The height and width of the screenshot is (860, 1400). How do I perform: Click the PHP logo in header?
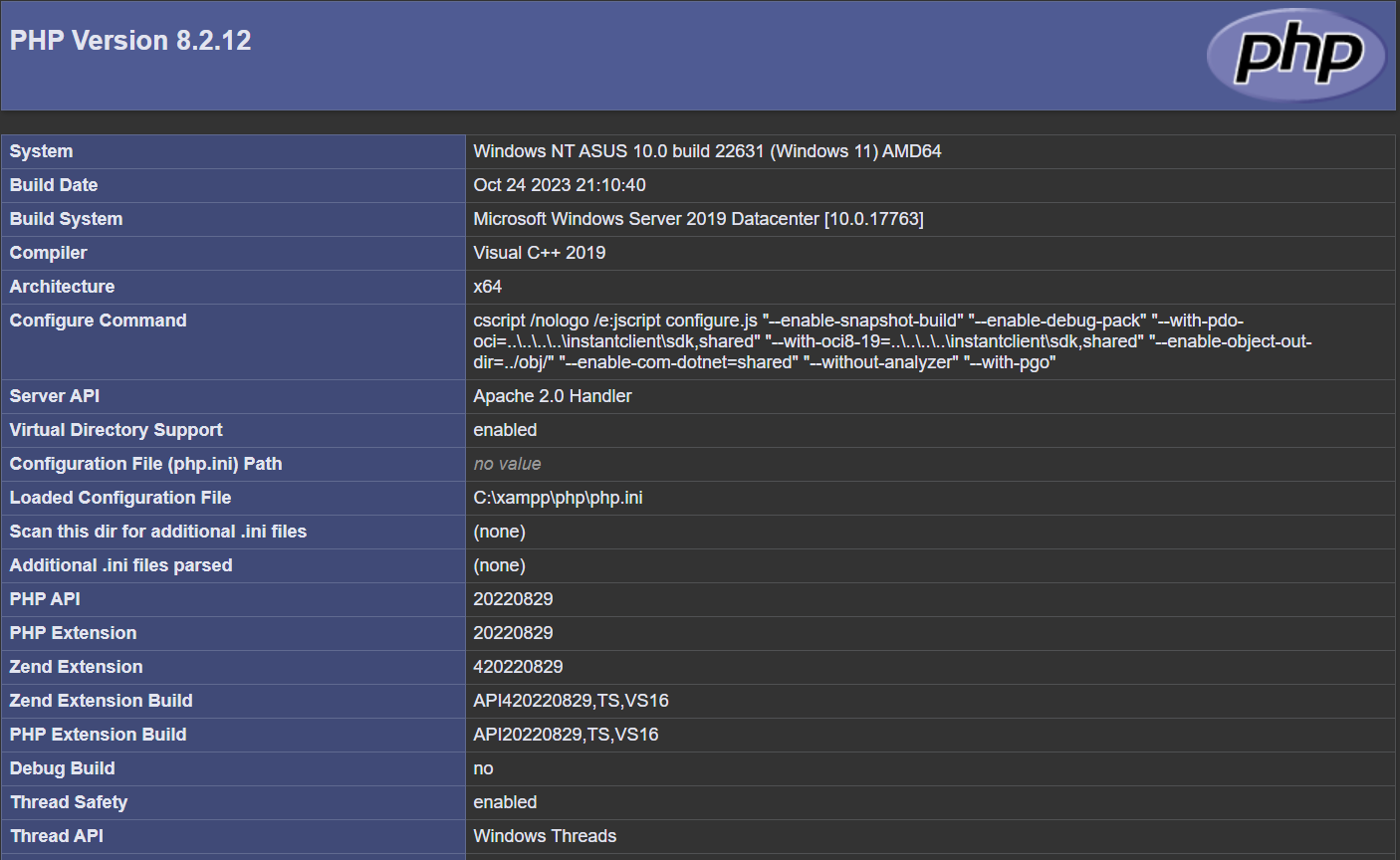tap(1296, 54)
